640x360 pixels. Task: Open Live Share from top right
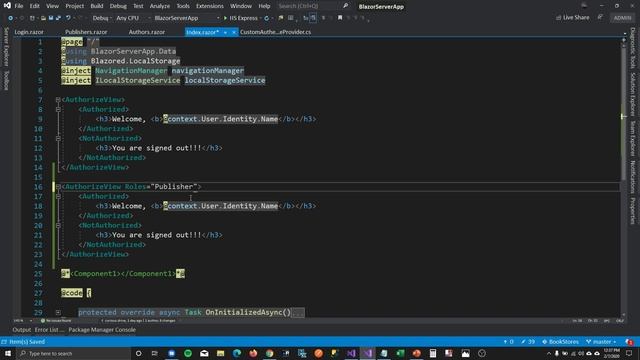[x=573, y=18]
